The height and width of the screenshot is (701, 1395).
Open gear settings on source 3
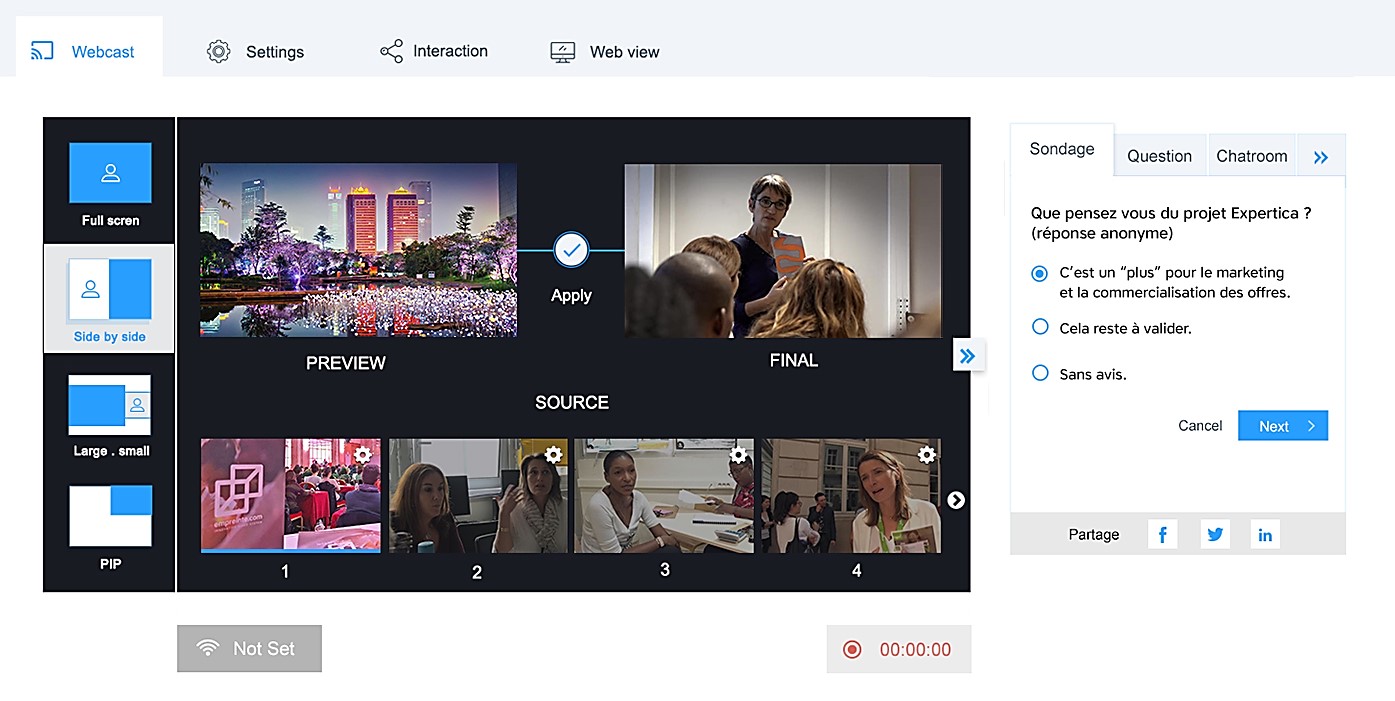point(738,455)
